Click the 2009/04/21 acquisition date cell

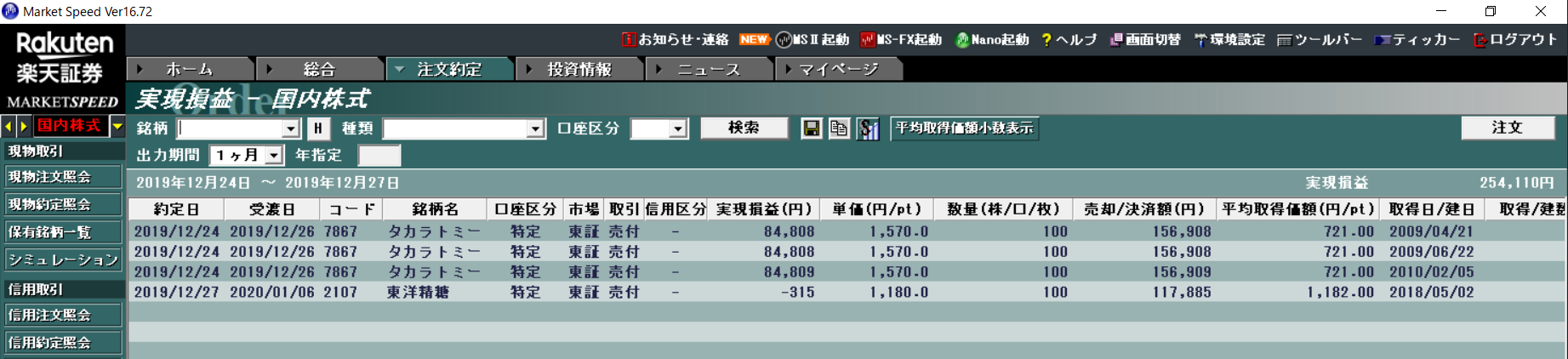coord(1432,231)
